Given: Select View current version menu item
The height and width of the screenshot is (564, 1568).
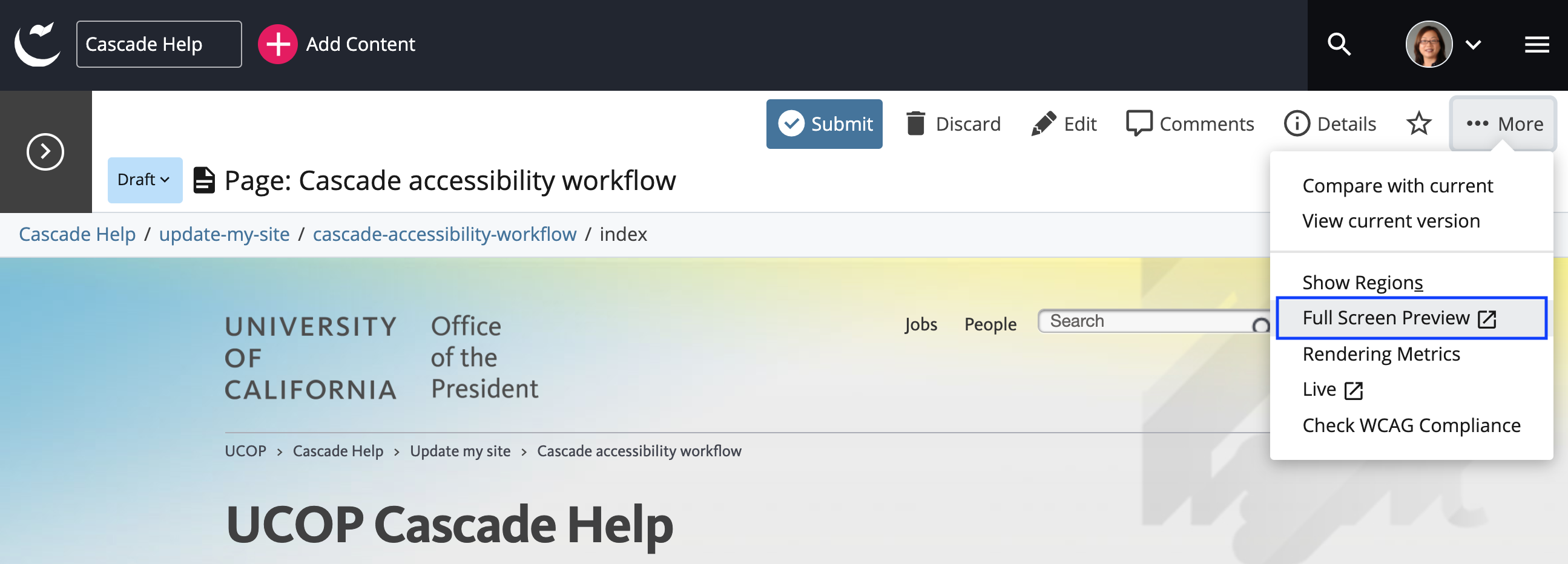Looking at the screenshot, I should pos(1391,221).
